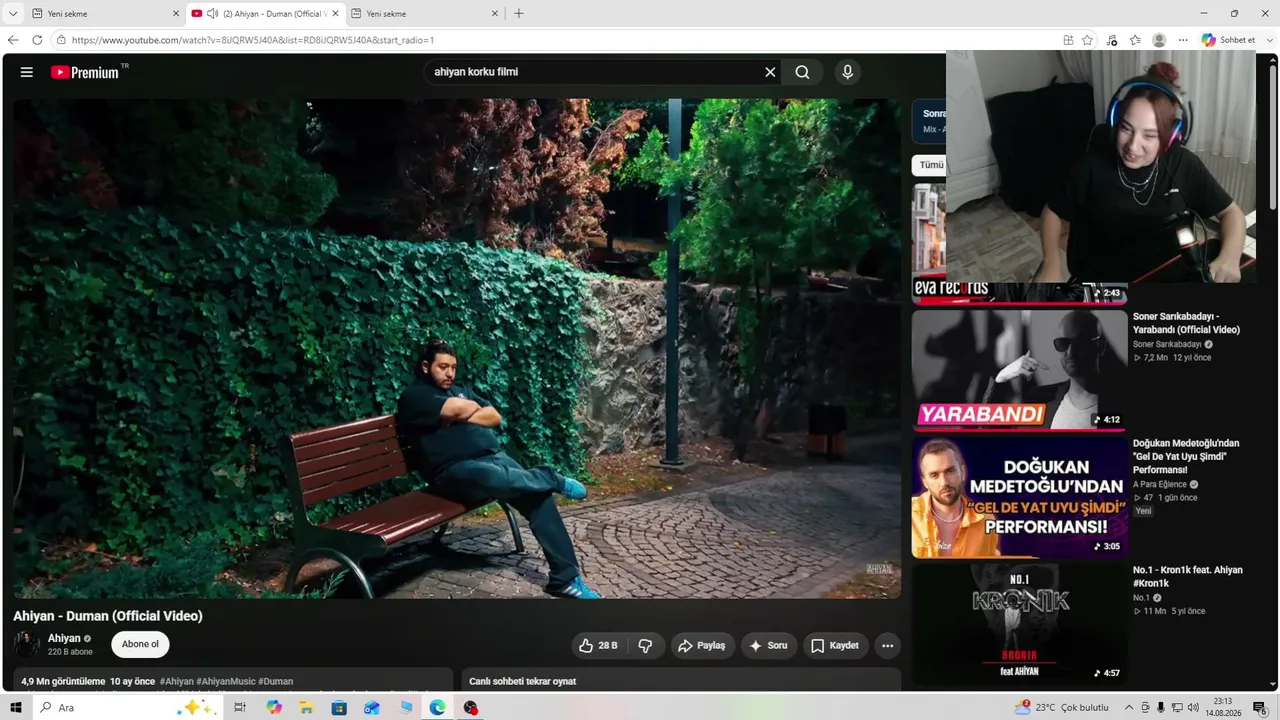Mute the YouTube tab audio icon

(x=212, y=14)
